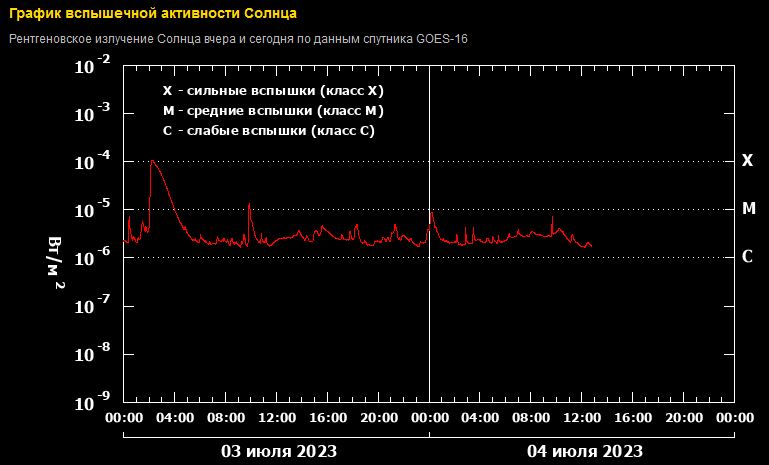Screen dimensions: 769x465
Task: Click the 10^-5 y-axis label
Action: [x=93, y=210]
